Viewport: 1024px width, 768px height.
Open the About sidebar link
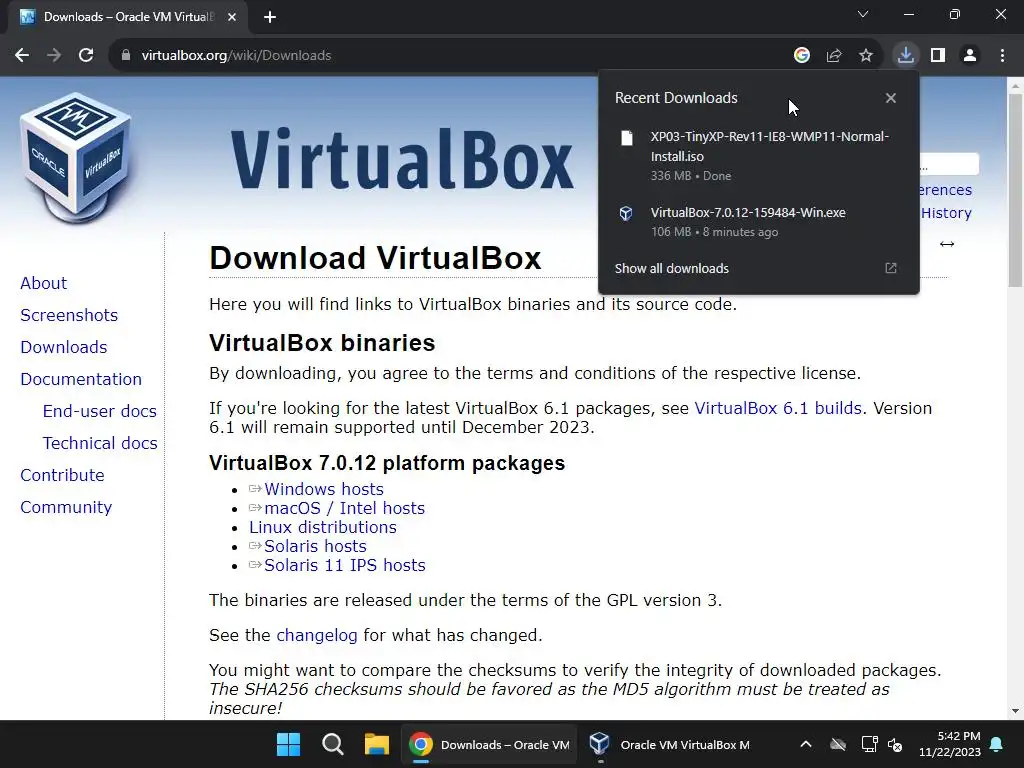click(x=44, y=283)
